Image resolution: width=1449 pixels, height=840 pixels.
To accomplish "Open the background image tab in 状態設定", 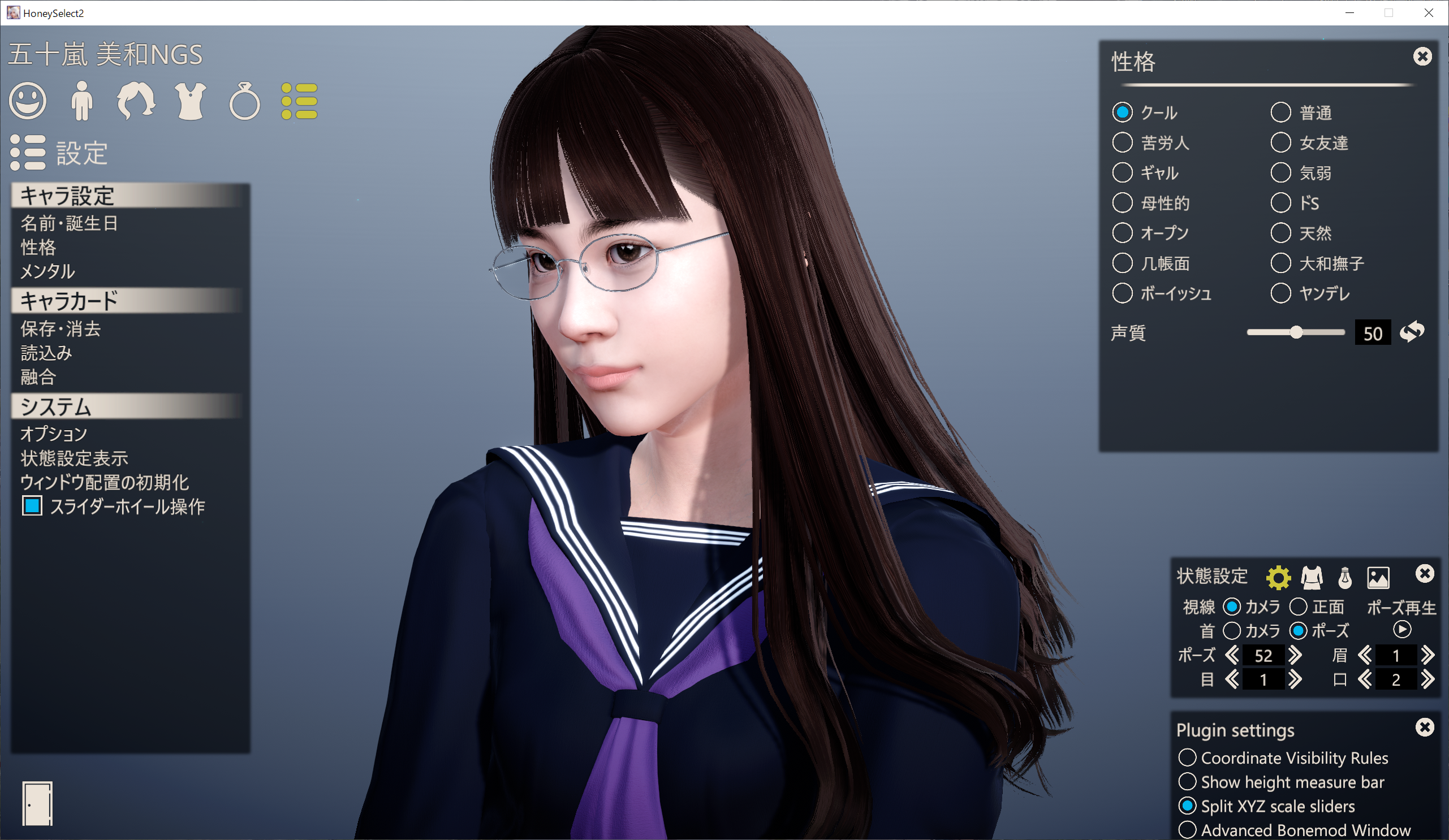I will [x=1378, y=577].
